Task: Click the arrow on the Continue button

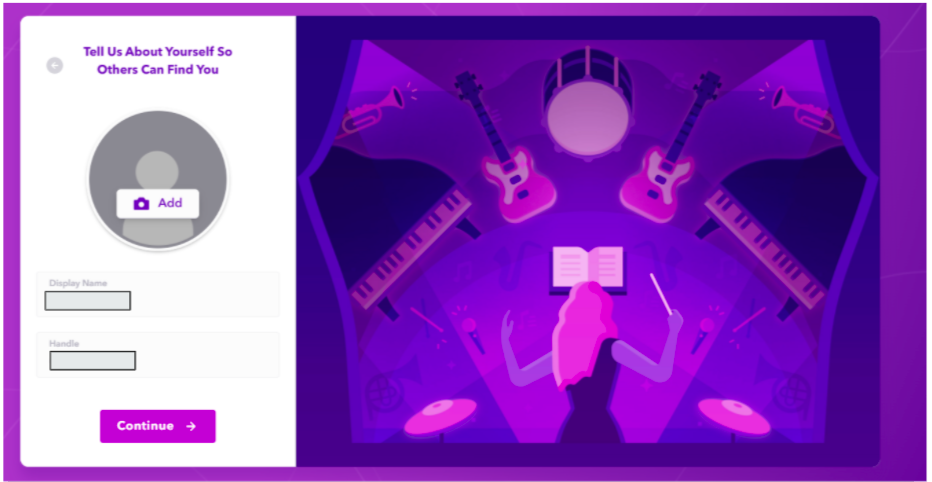Action: click(x=191, y=426)
